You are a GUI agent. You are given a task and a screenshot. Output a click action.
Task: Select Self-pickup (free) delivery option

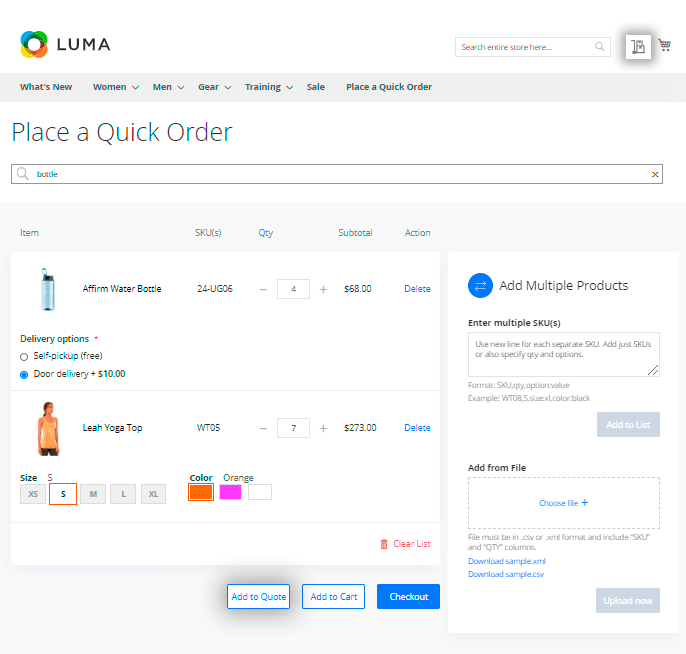24,357
